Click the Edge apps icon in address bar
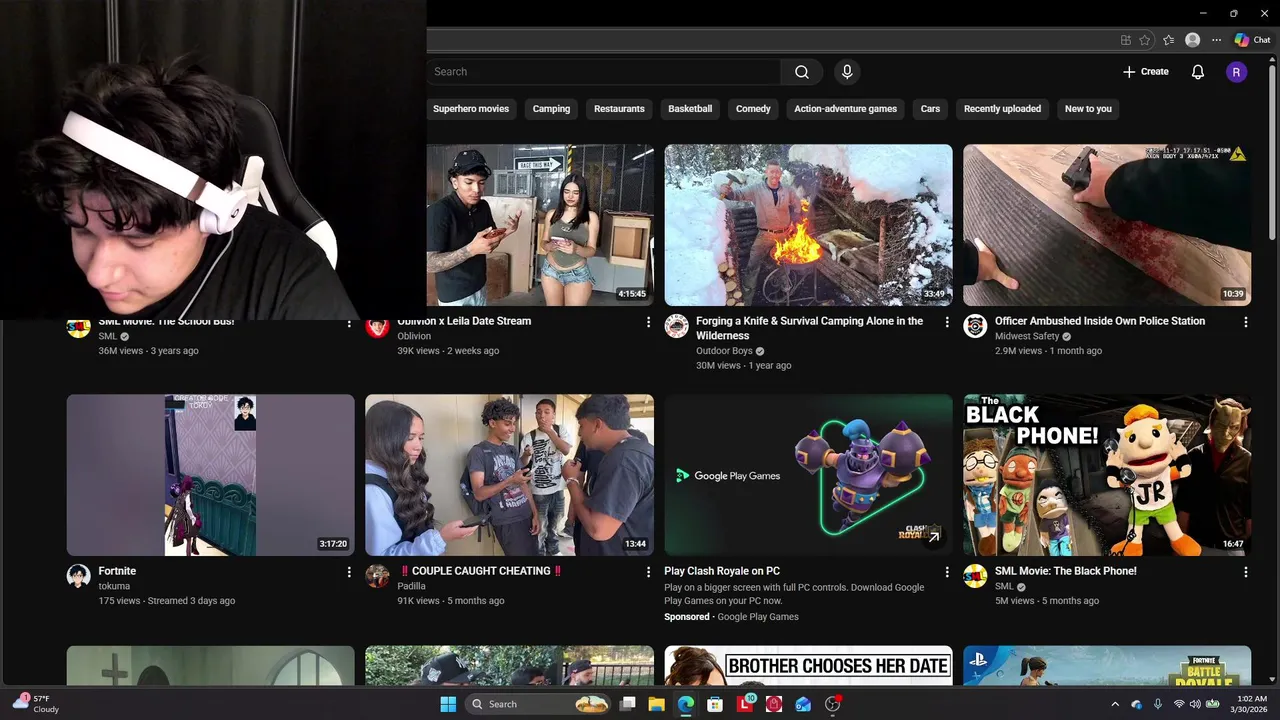1280x720 pixels. pos(1126,40)
